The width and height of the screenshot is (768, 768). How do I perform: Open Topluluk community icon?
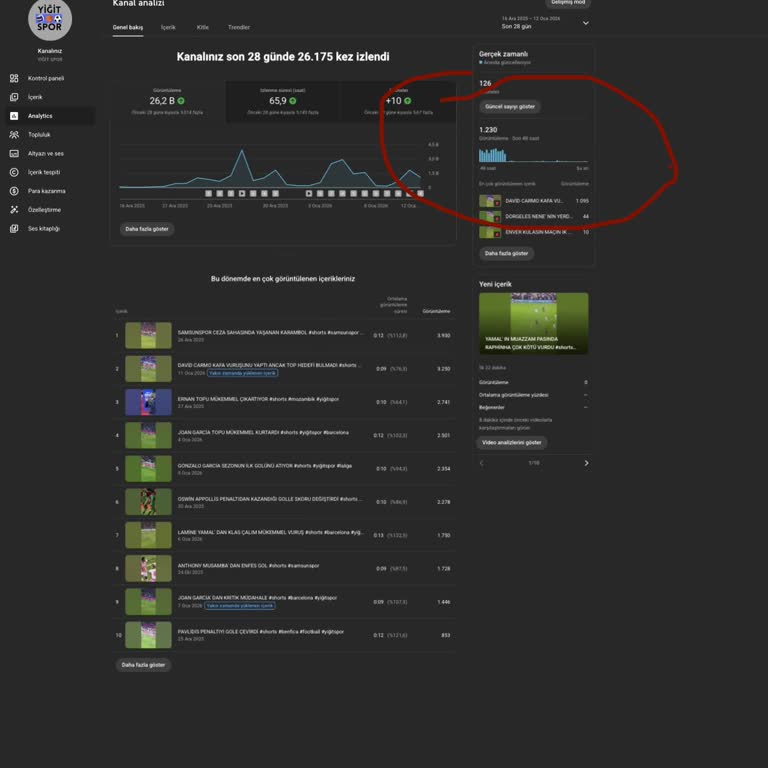coord(14,135)
